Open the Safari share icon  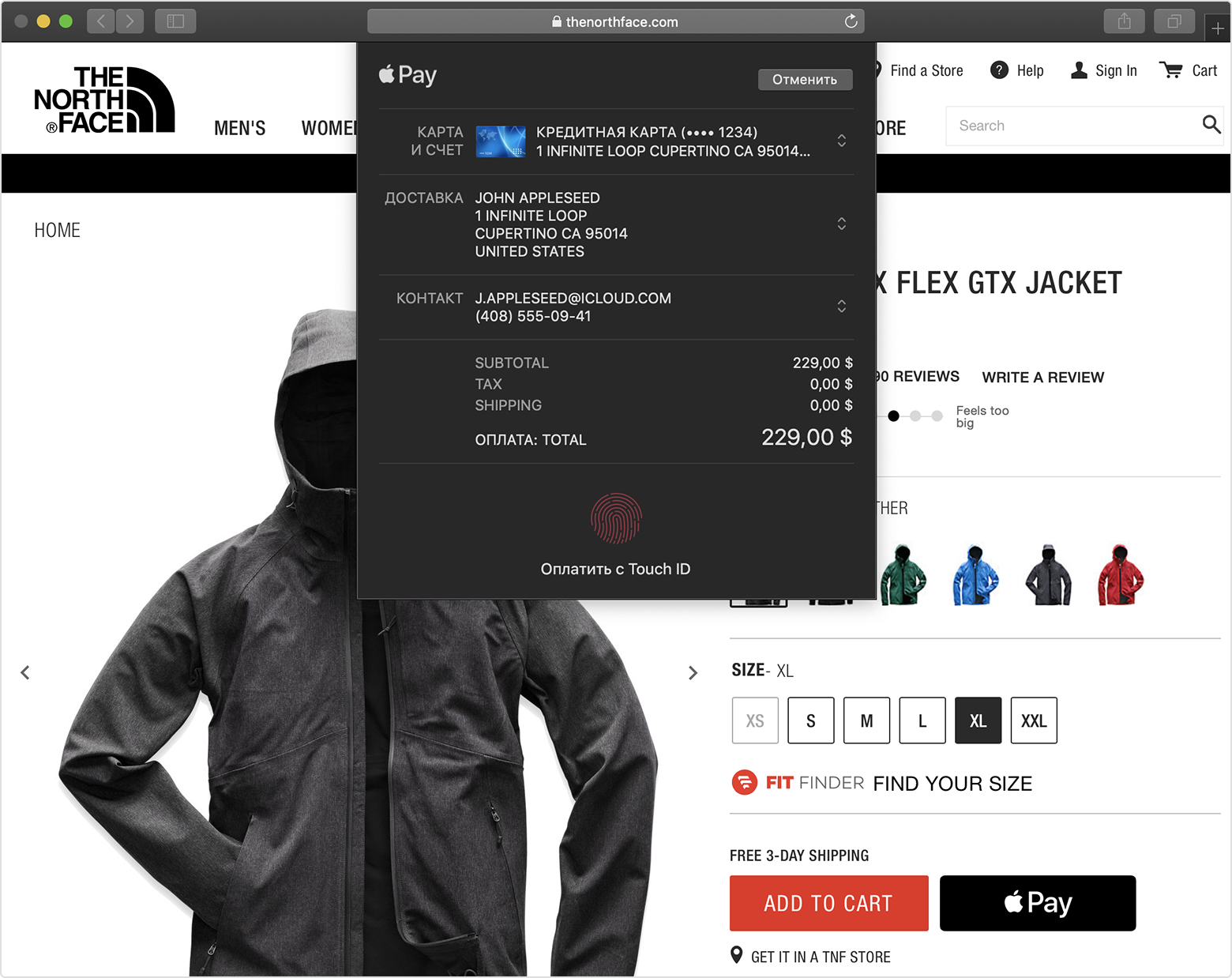point(1124,21)
